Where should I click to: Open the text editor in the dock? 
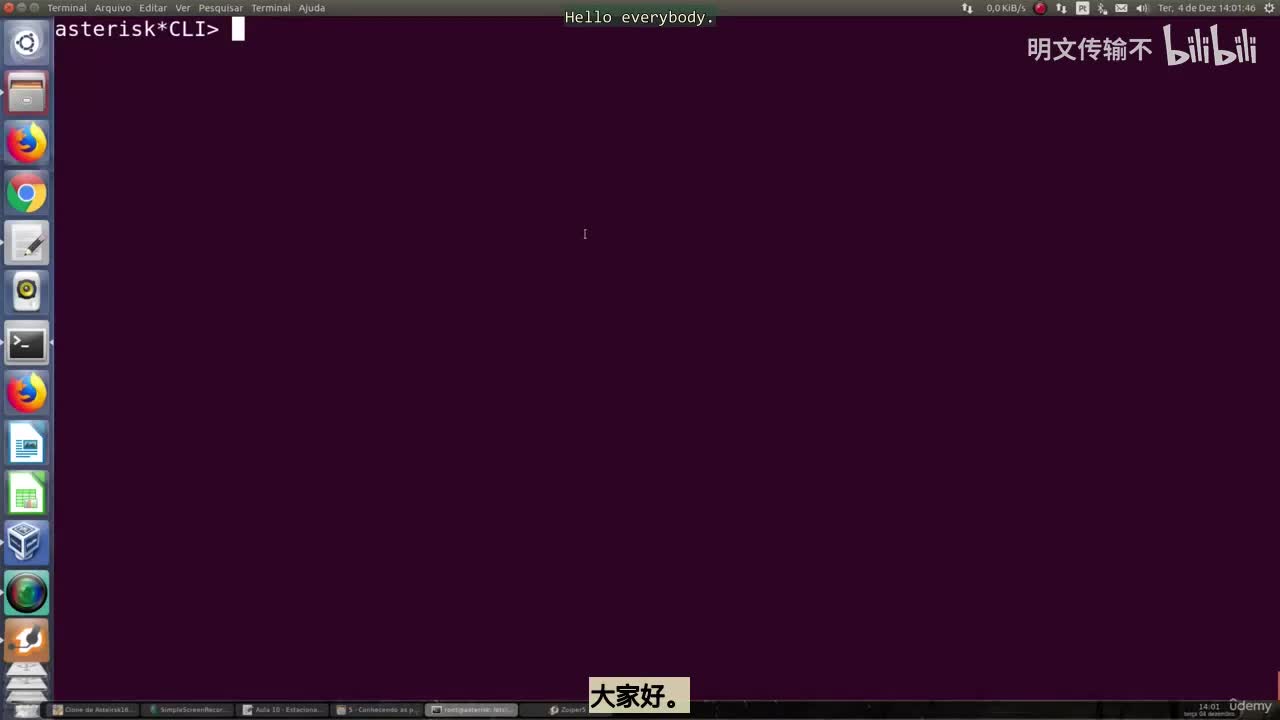coord(27,243)
